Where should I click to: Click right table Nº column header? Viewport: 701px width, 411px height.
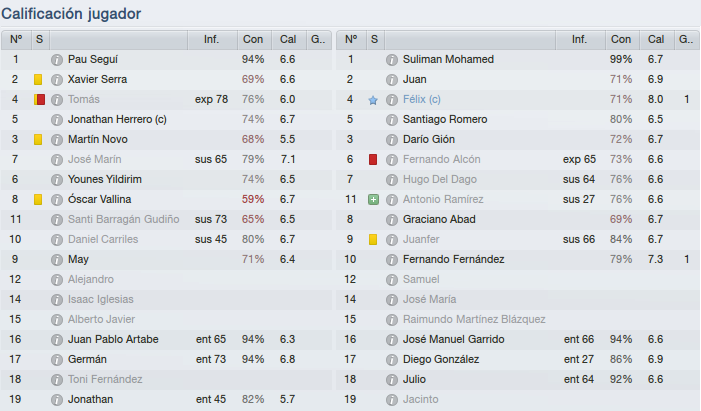tap(351, 40)
